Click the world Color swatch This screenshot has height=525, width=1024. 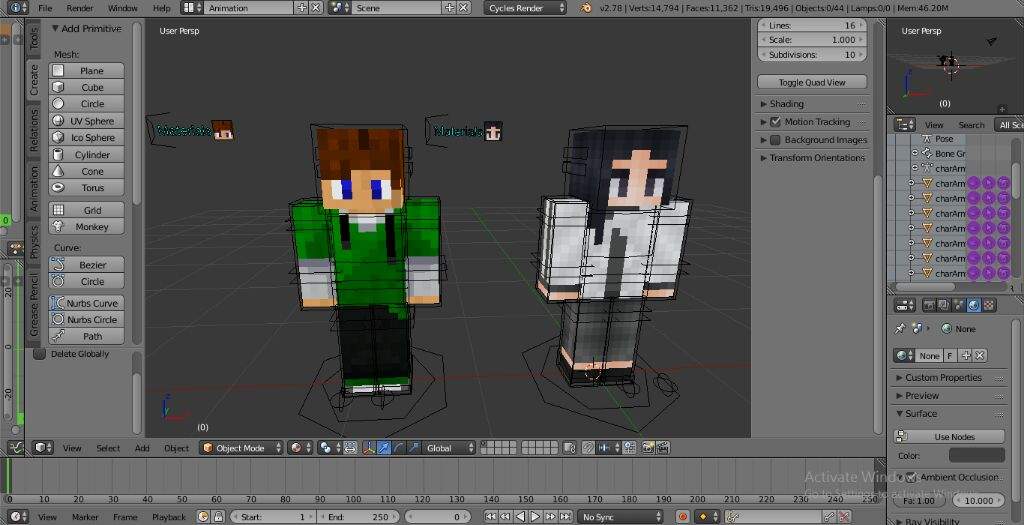[x=976, y=455]
